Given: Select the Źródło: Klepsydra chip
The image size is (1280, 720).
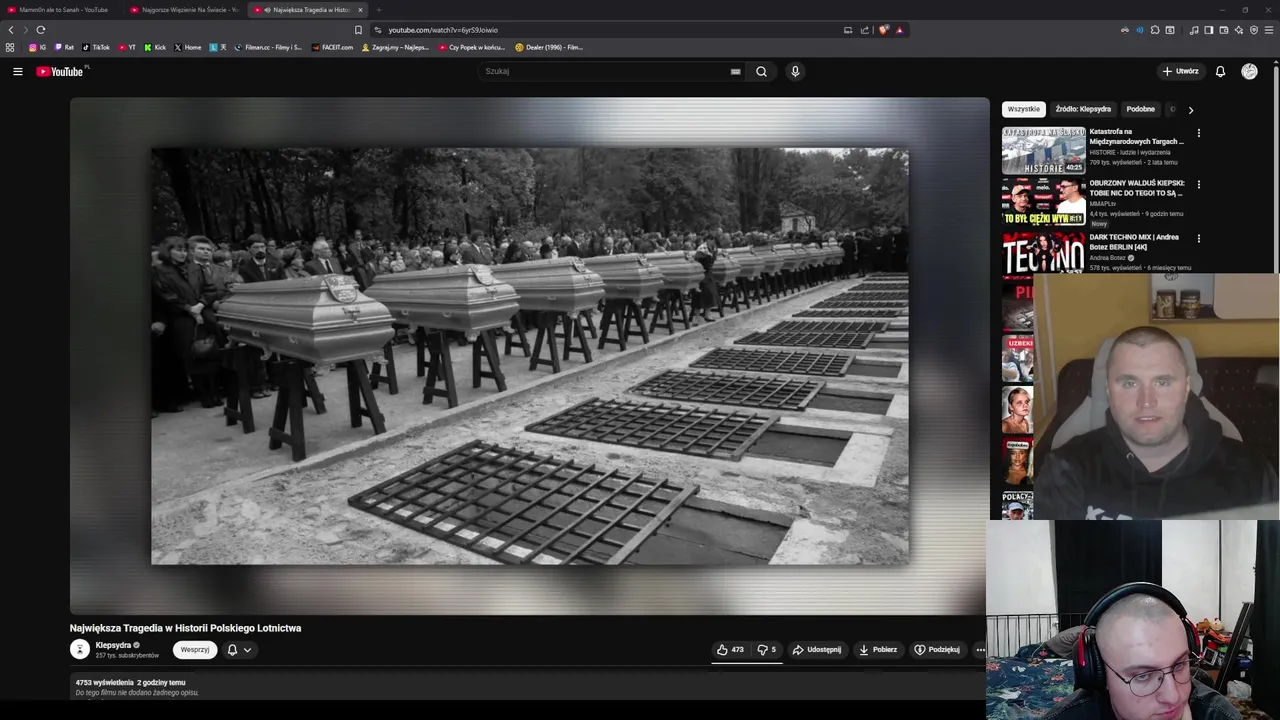Looking at the screenshot, I should (1083, 109).
